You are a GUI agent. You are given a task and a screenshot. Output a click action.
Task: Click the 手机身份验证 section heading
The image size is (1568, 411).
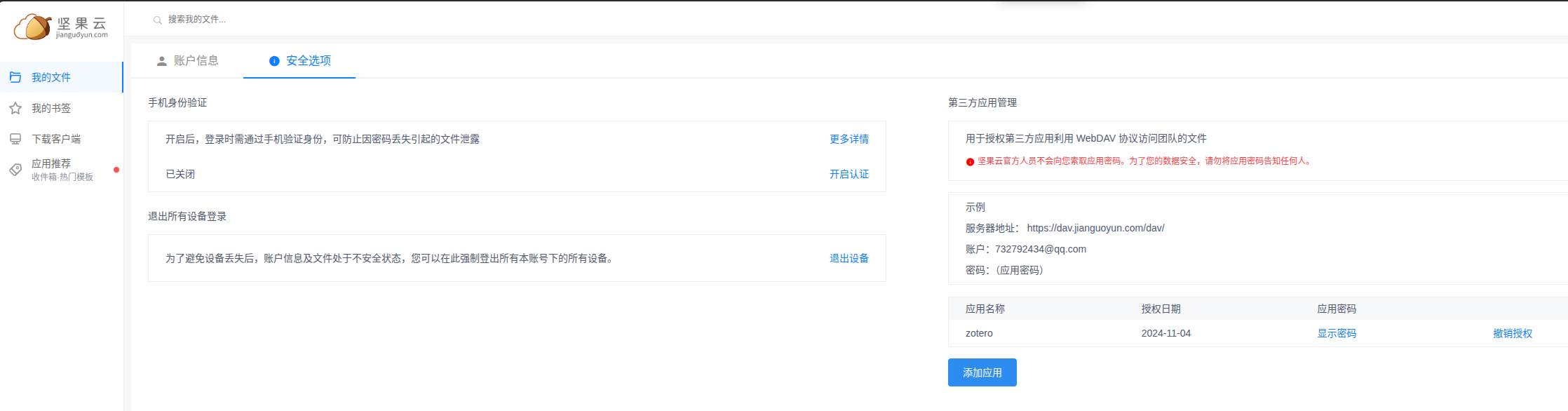click(x=177, y=102)
